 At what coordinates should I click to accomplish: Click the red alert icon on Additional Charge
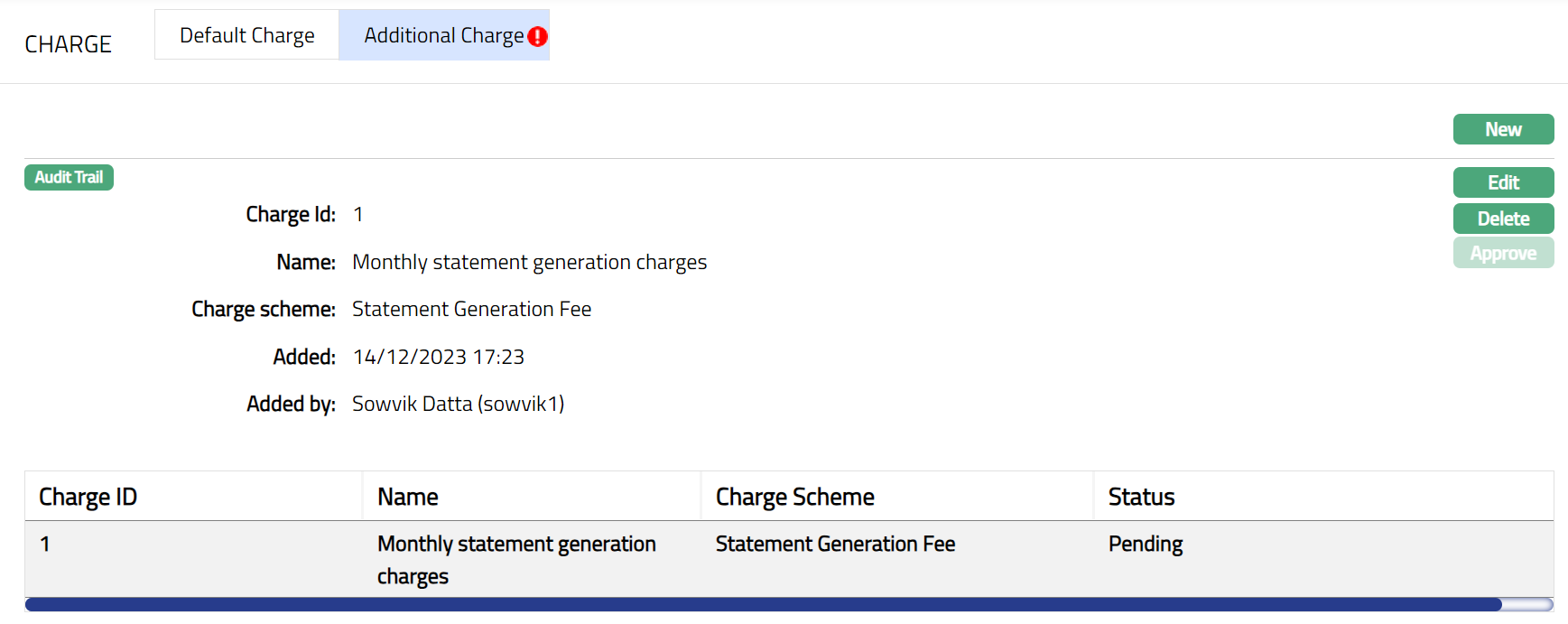[x=537, y=37]
